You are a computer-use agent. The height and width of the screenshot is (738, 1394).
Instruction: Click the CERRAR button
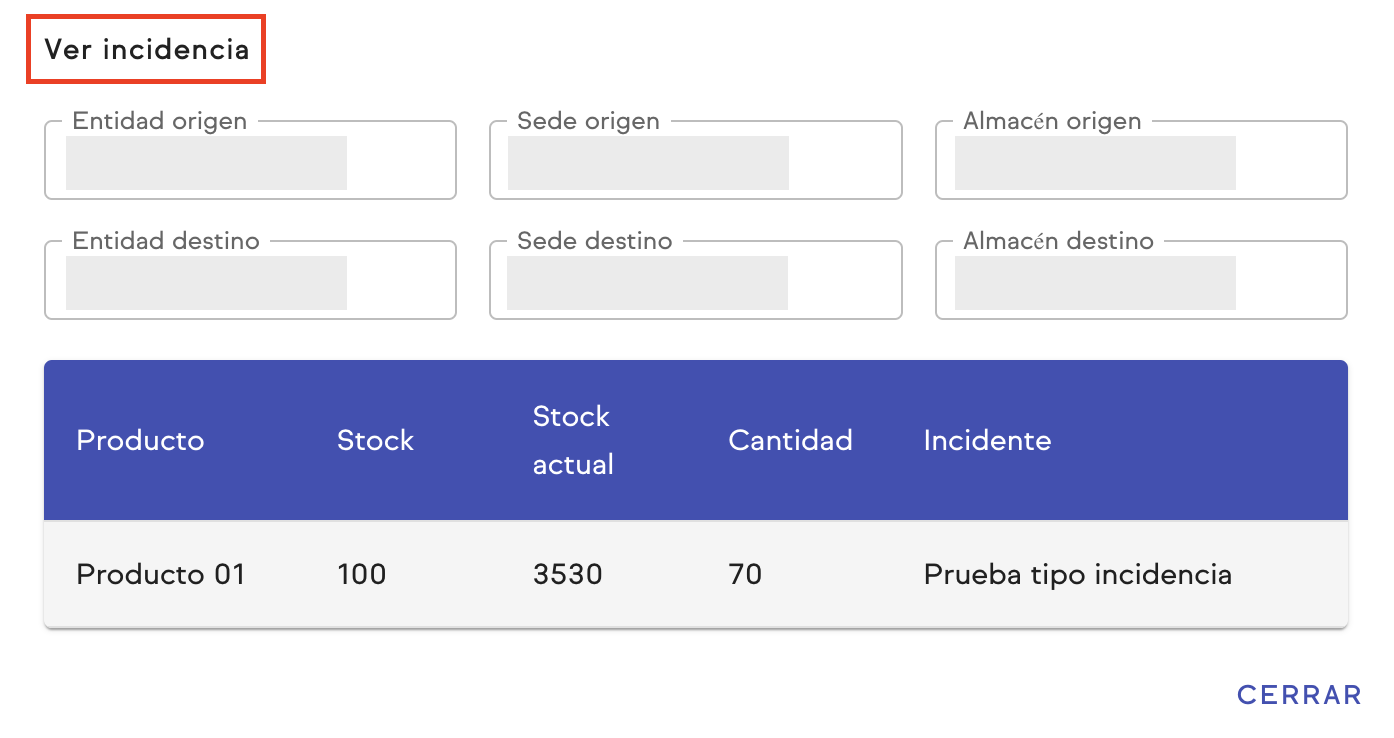(1298, 694)
